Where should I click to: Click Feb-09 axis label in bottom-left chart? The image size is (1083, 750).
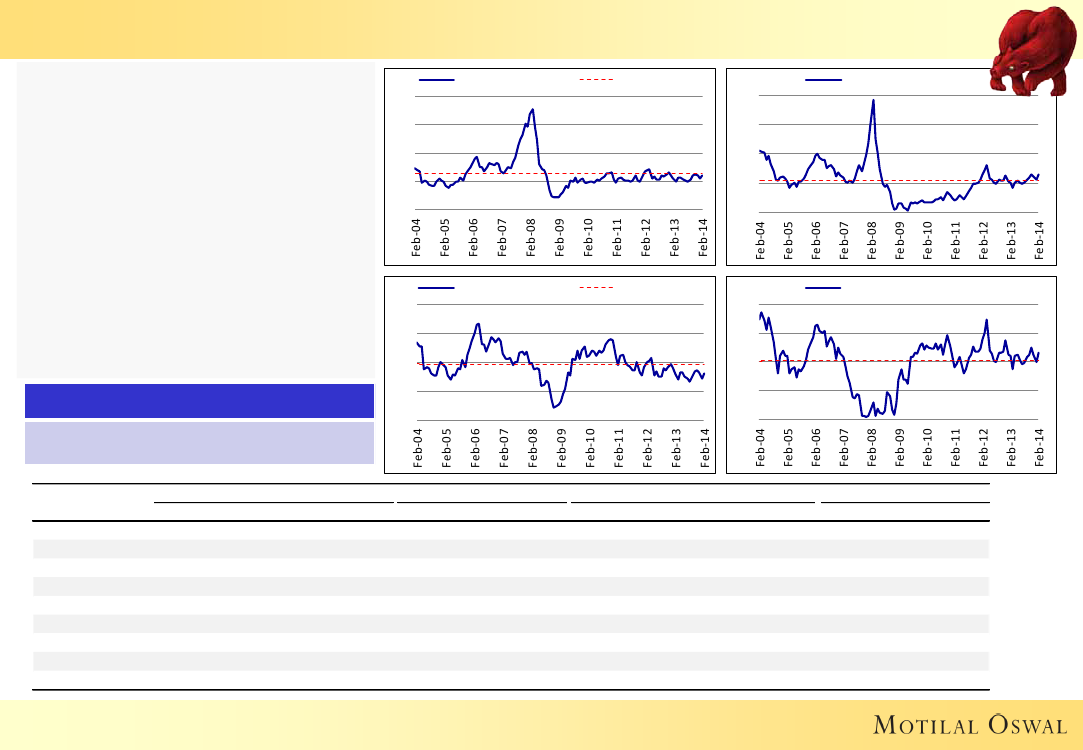pyautogui.click(x=561, y=450)
